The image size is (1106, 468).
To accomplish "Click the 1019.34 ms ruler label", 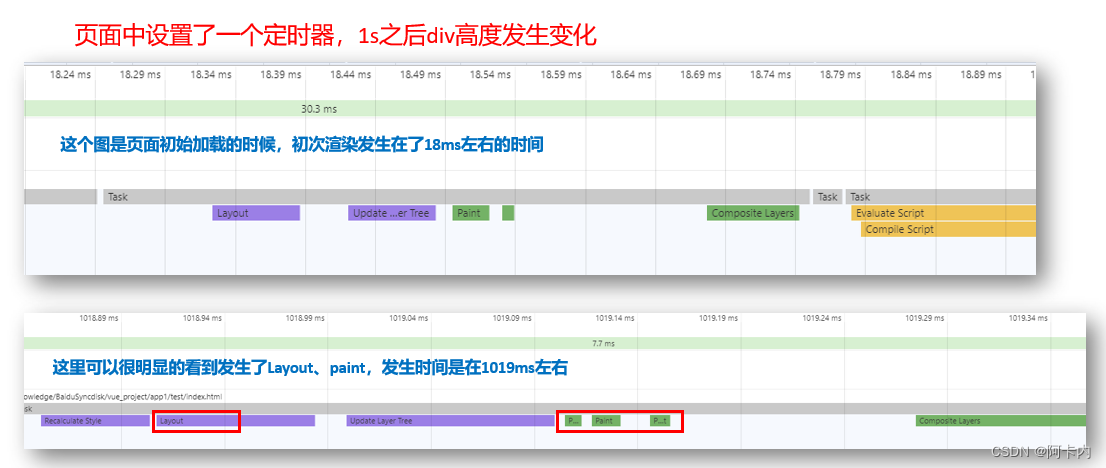I will (1028, 318).
